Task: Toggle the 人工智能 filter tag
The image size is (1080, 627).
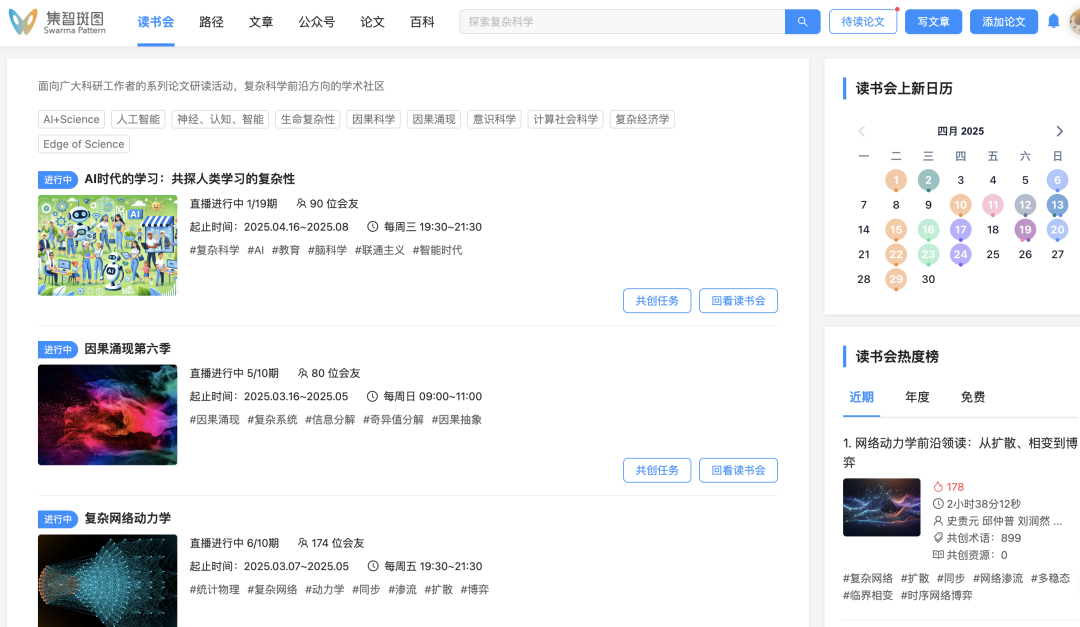Action: click(138, 119)
